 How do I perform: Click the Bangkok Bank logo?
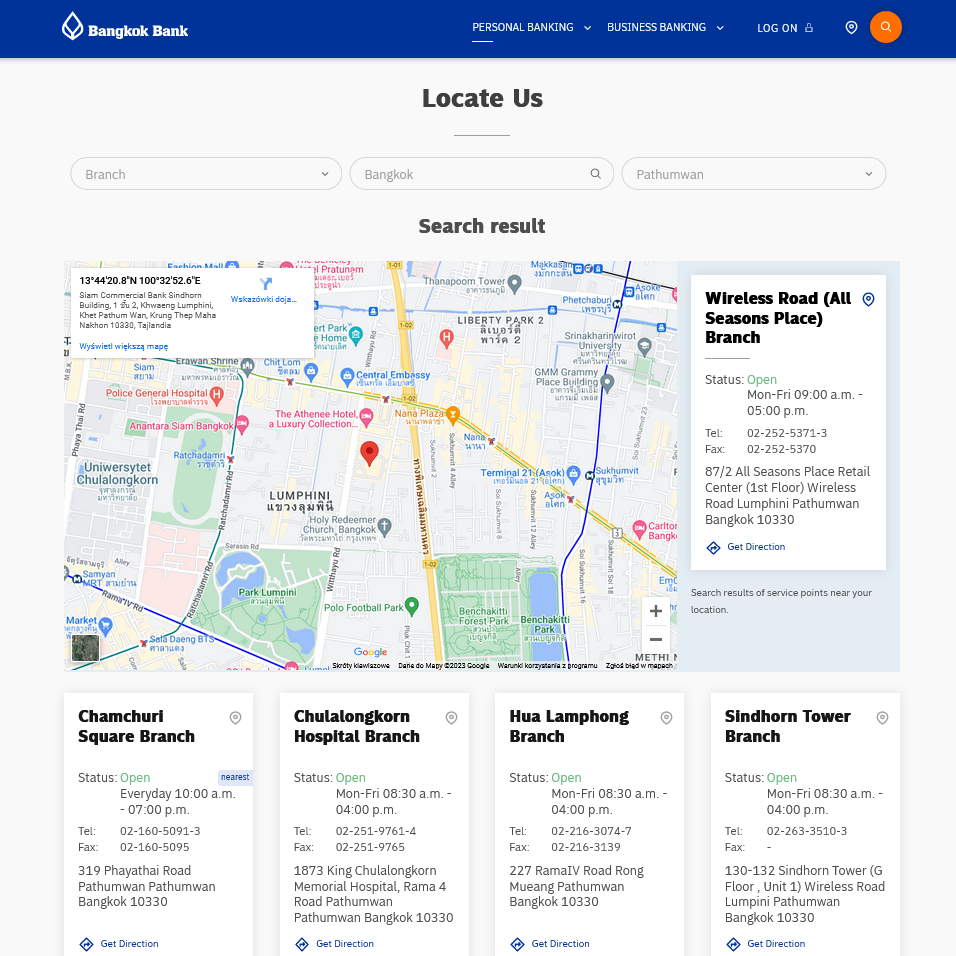coord(125,27)
